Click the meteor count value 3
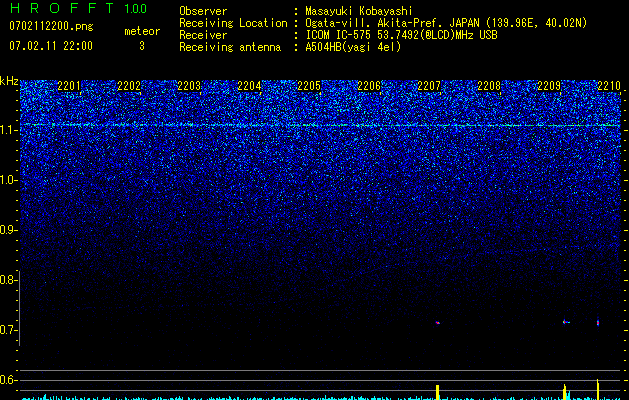Image resolution: width=629 pixels, height=400 pixels. click(142, 46)
